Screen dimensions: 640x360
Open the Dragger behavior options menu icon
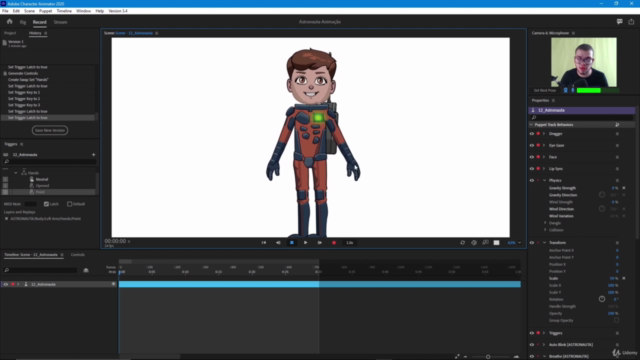[x=617, y=133]
